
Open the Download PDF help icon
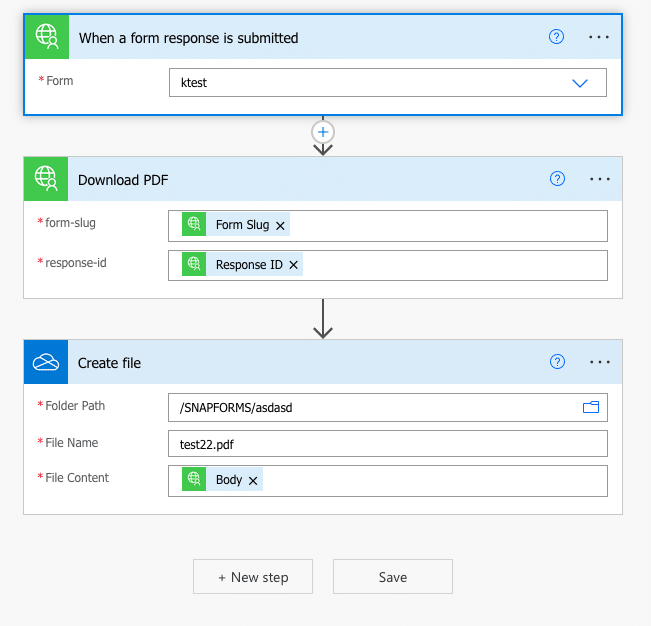click(x=558, y=179)
